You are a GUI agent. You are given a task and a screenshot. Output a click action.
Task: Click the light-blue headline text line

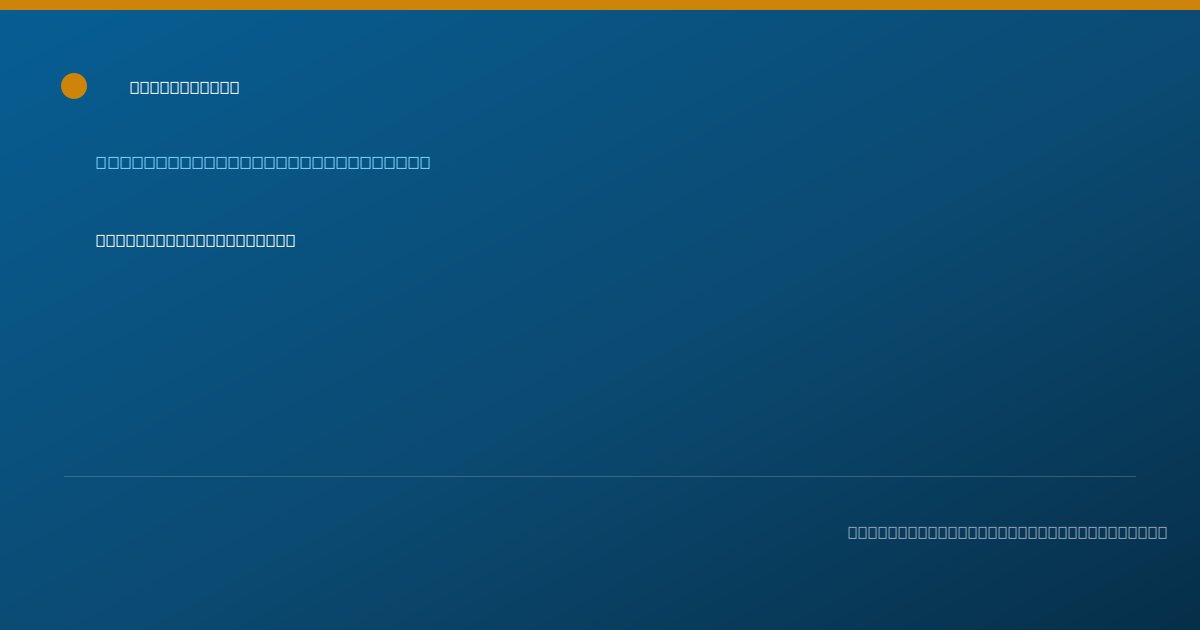point(263,163)
